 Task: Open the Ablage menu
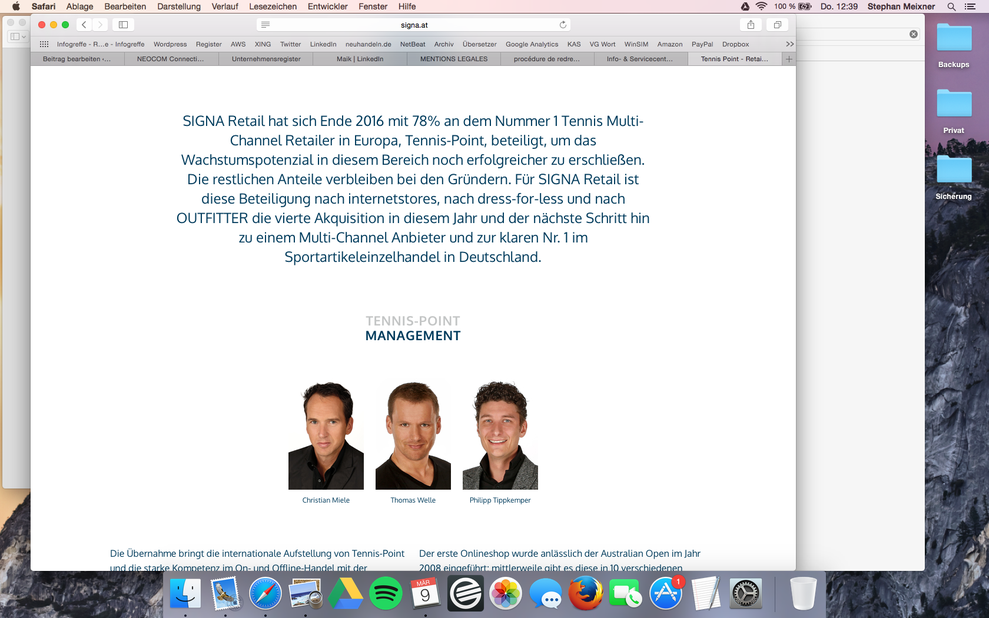tap(79, 6)
